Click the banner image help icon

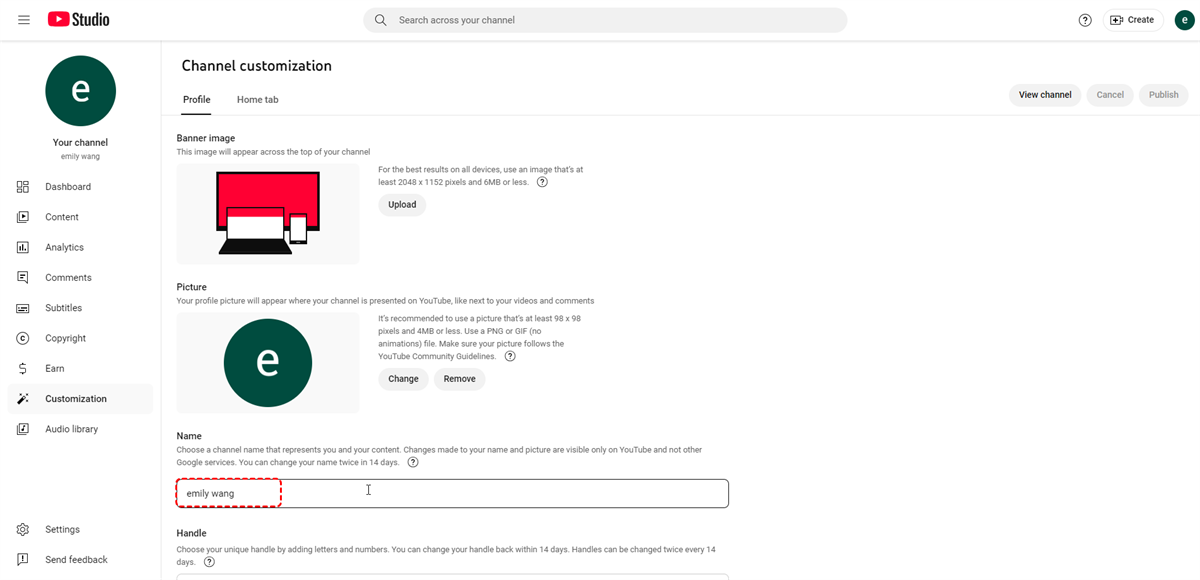click(542, 182)
